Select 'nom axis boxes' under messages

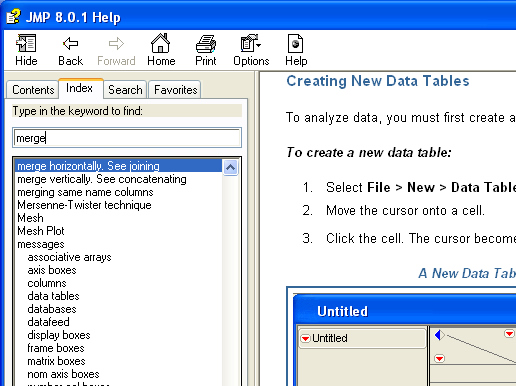[x=63, y=374]
